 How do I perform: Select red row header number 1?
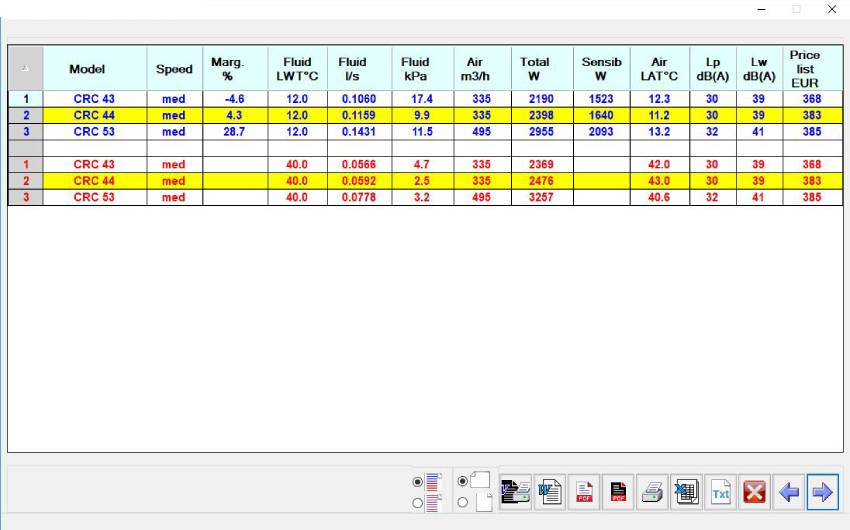coord(25,164)
